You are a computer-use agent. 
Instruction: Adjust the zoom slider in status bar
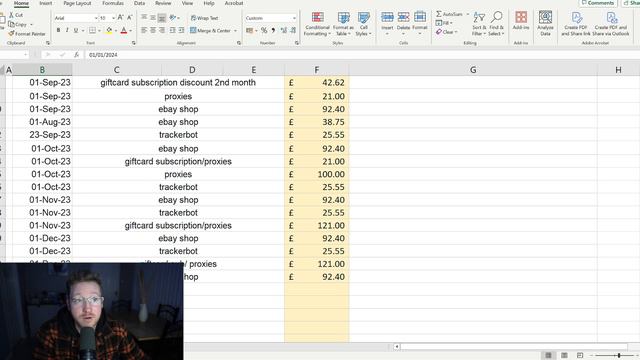[x=619, y=356]
